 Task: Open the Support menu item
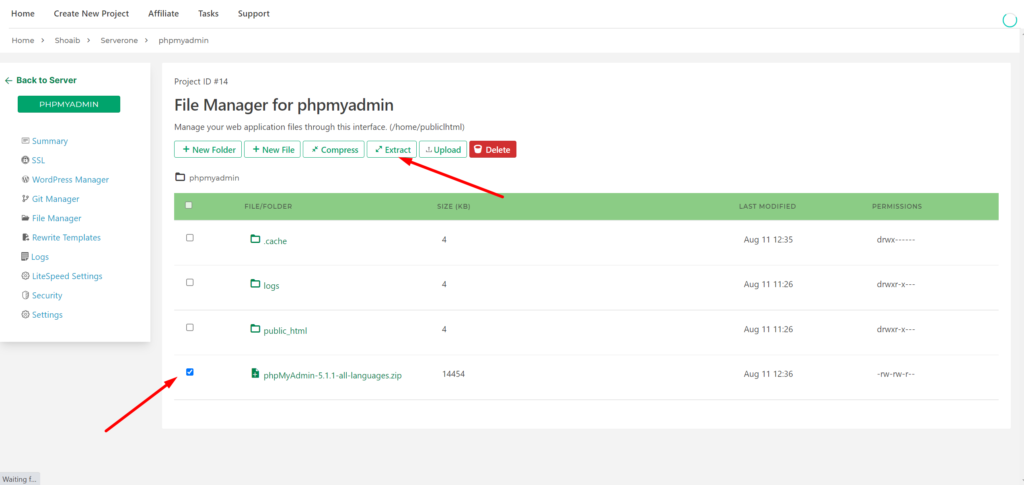(x=253, y=13)
